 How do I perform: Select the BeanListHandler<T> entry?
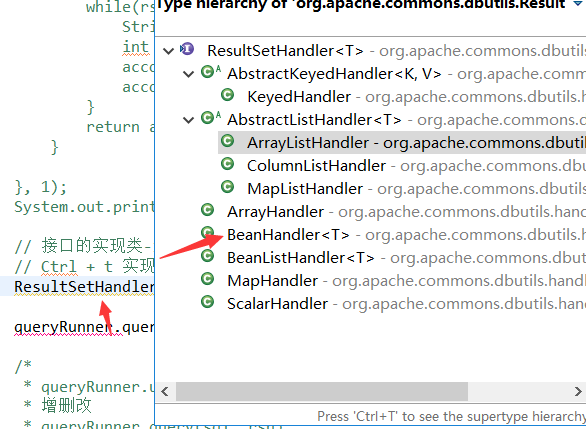click(301, 258)
